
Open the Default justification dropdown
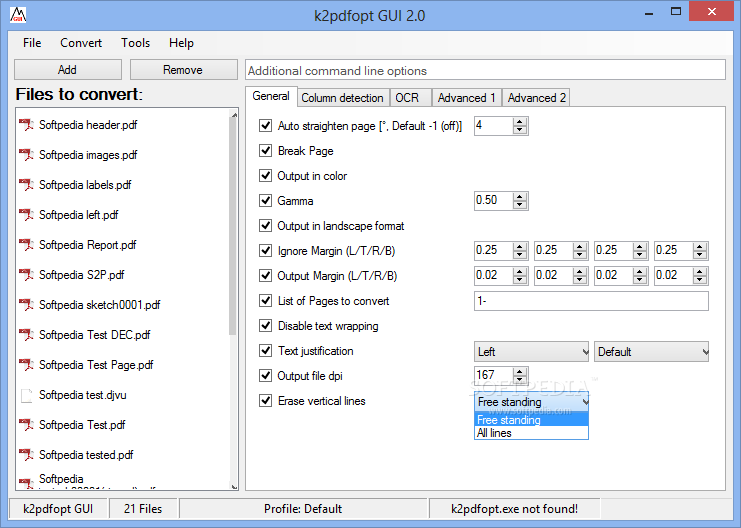click(x=651, y=352)
